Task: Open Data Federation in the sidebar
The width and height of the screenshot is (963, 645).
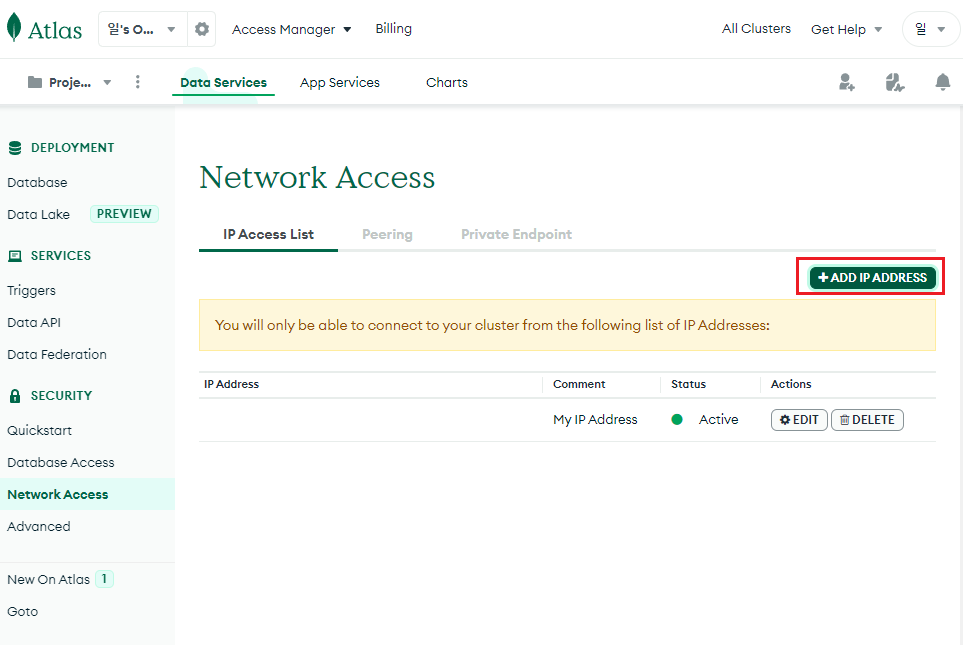Action: tap(57, 354)
